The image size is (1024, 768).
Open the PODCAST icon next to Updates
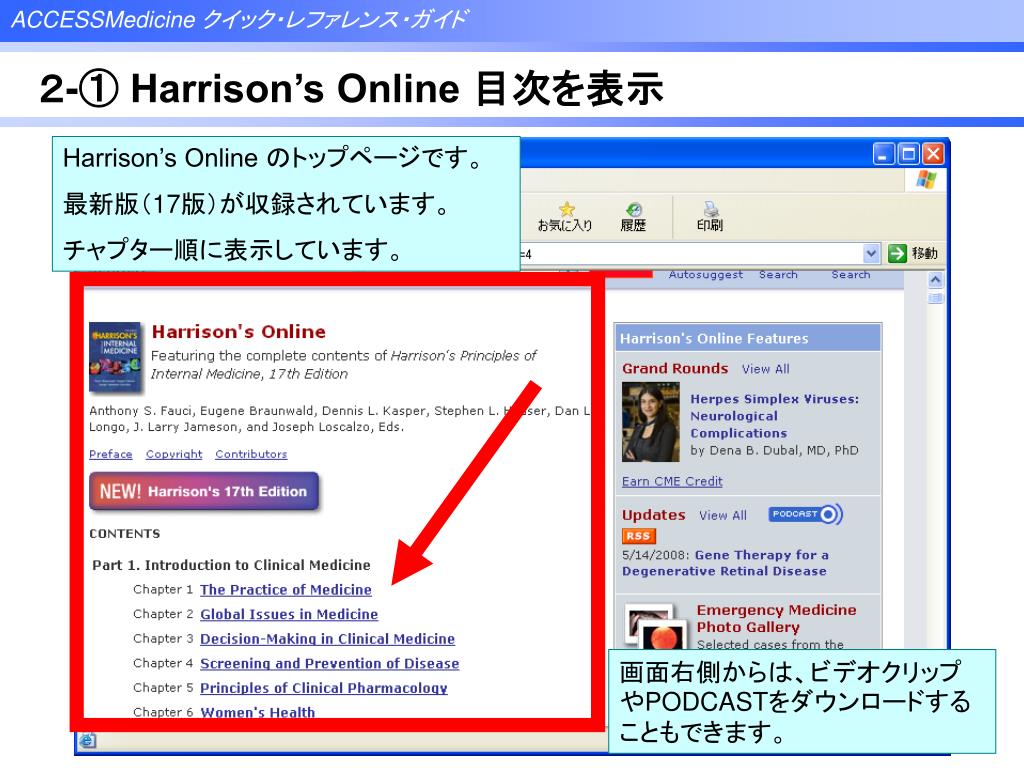805,515
